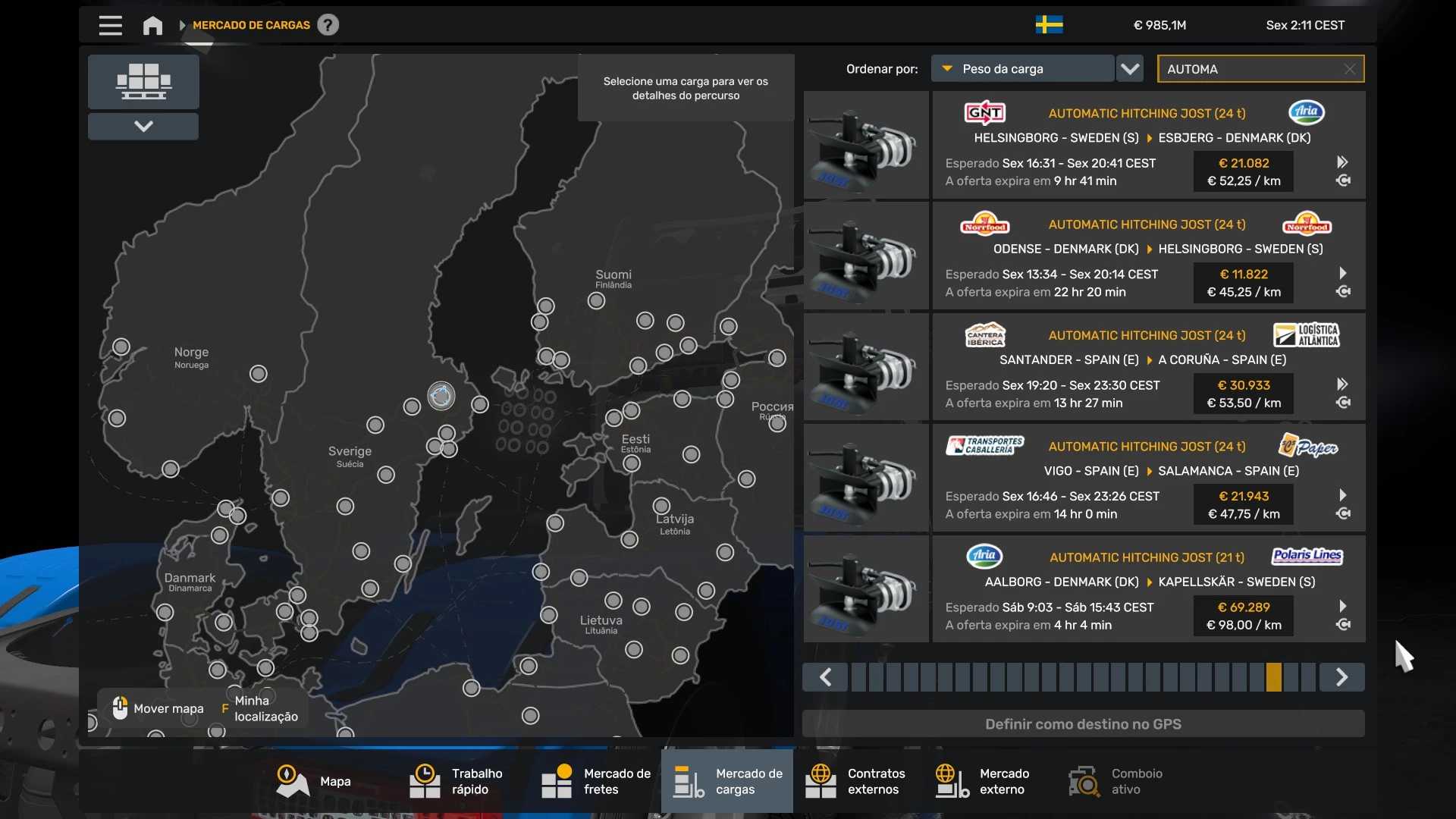This screenshot has height=819, width=1456.
Task: Toggle the sort order arrow button
Action: [x=1130, y=68]
